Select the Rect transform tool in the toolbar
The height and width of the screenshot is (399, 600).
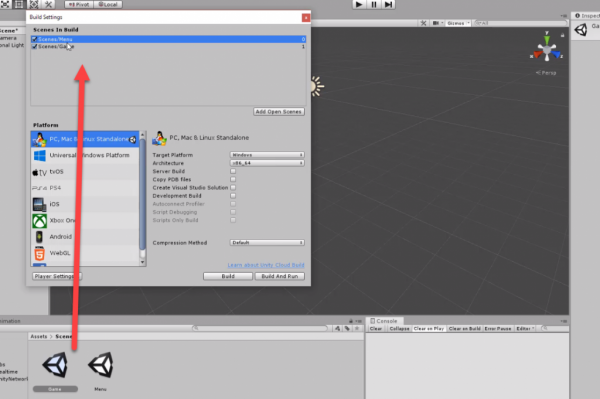tap(19, 4)
